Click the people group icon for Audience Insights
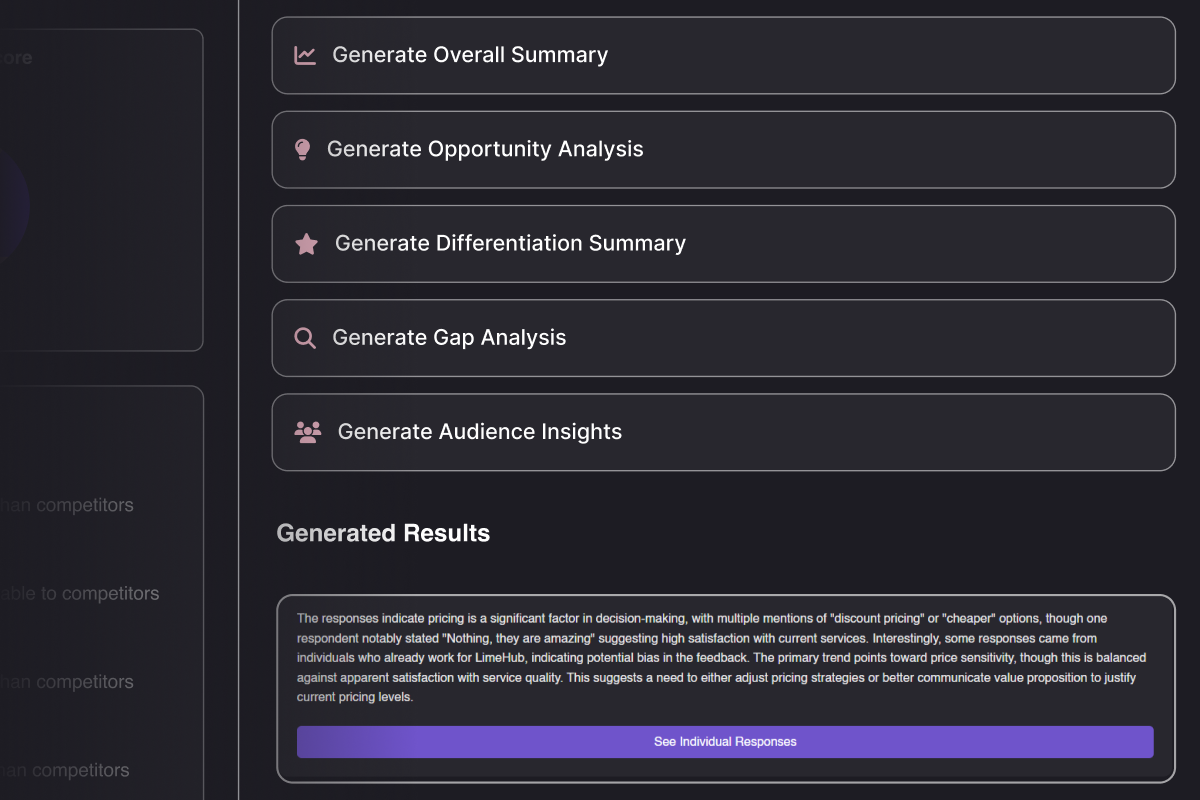The width and height of the screenshot is (1200, 800). pyautogui.click(x=308, y=432)
